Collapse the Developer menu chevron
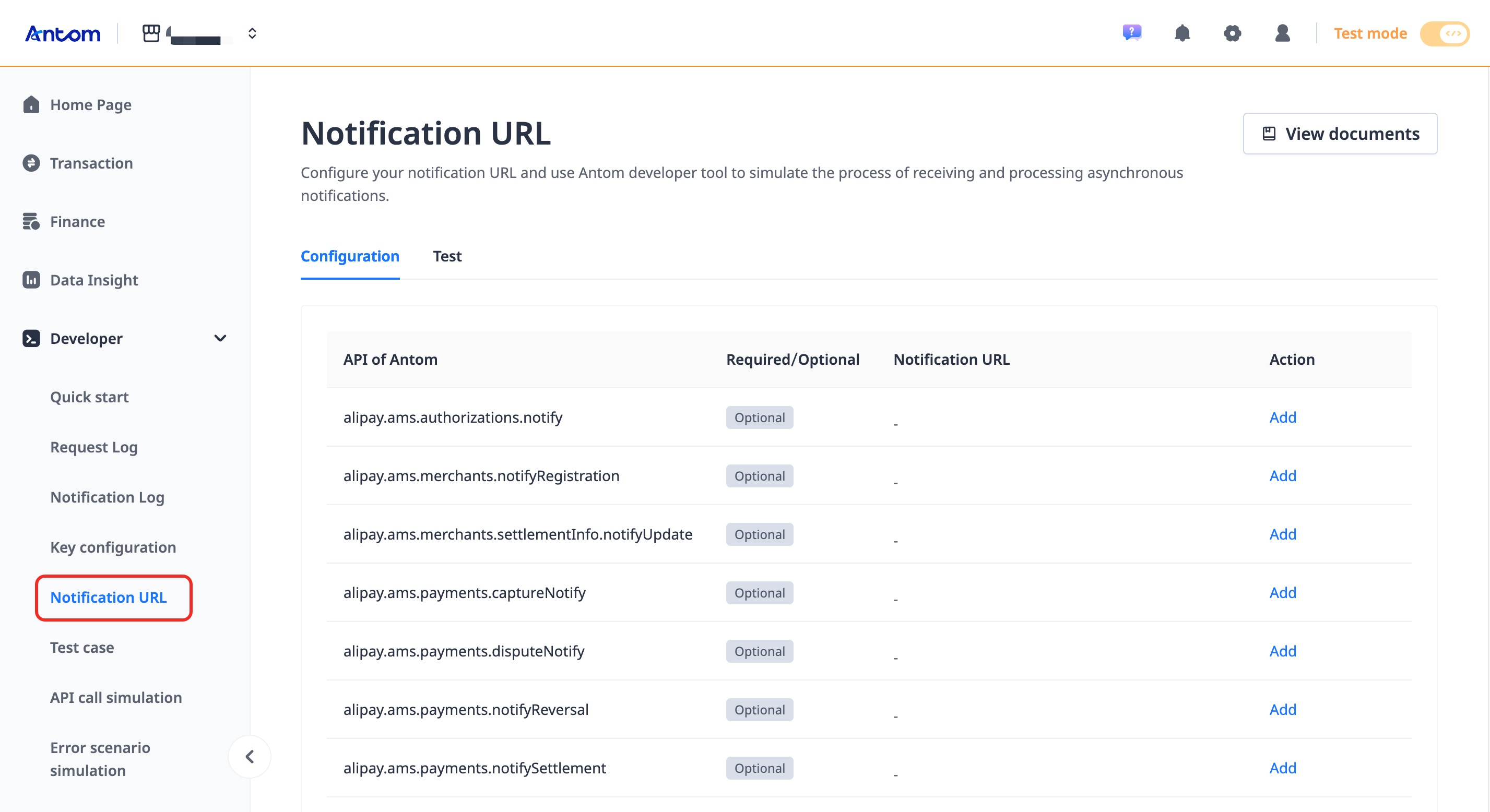This screenshot has height=812, width=1490. 220,338
